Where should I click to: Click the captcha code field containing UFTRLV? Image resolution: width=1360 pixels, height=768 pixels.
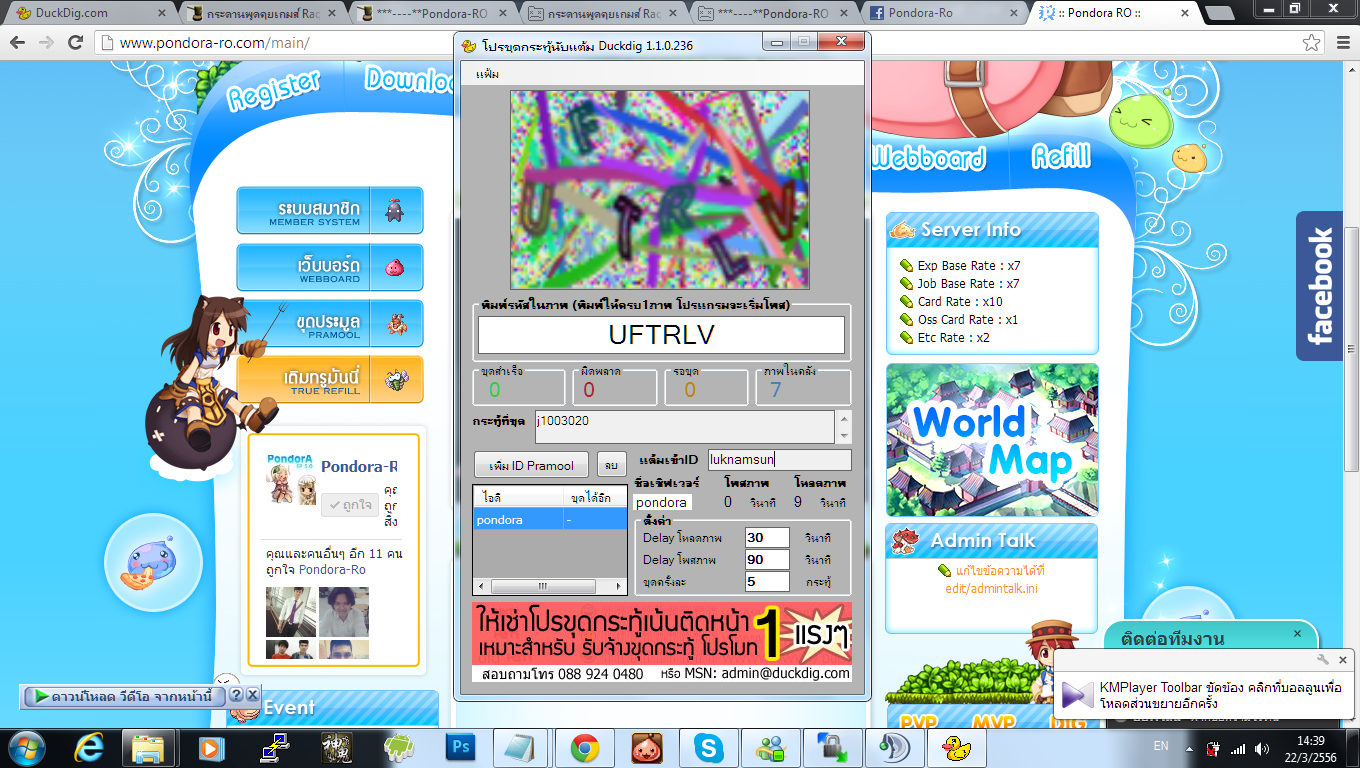[661, 335]
